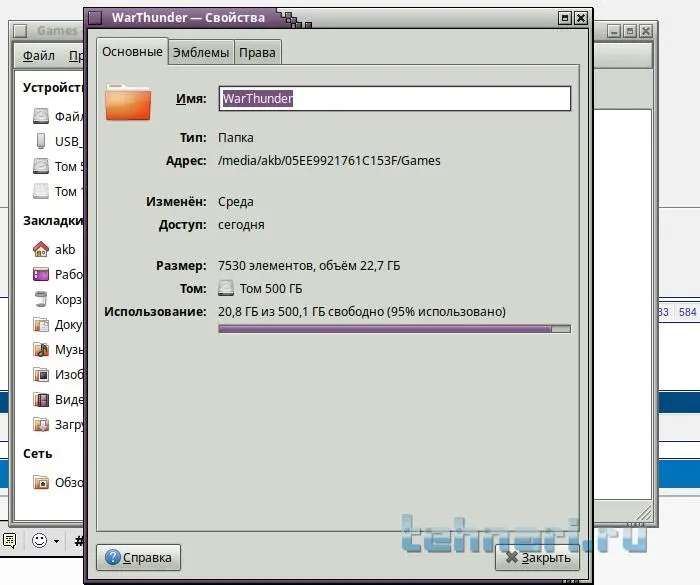The image size is (700, 585).
Task: Click the Games window resize grip corner
Action: click(644, 513)
